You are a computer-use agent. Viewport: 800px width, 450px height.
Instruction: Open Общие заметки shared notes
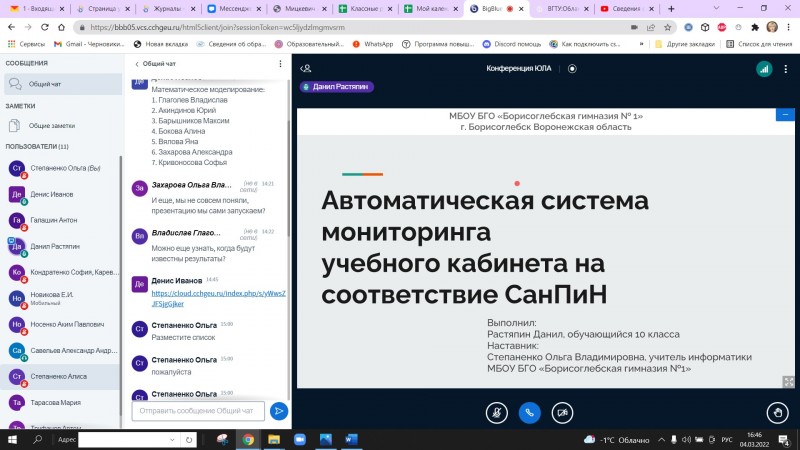click(51, 126)
